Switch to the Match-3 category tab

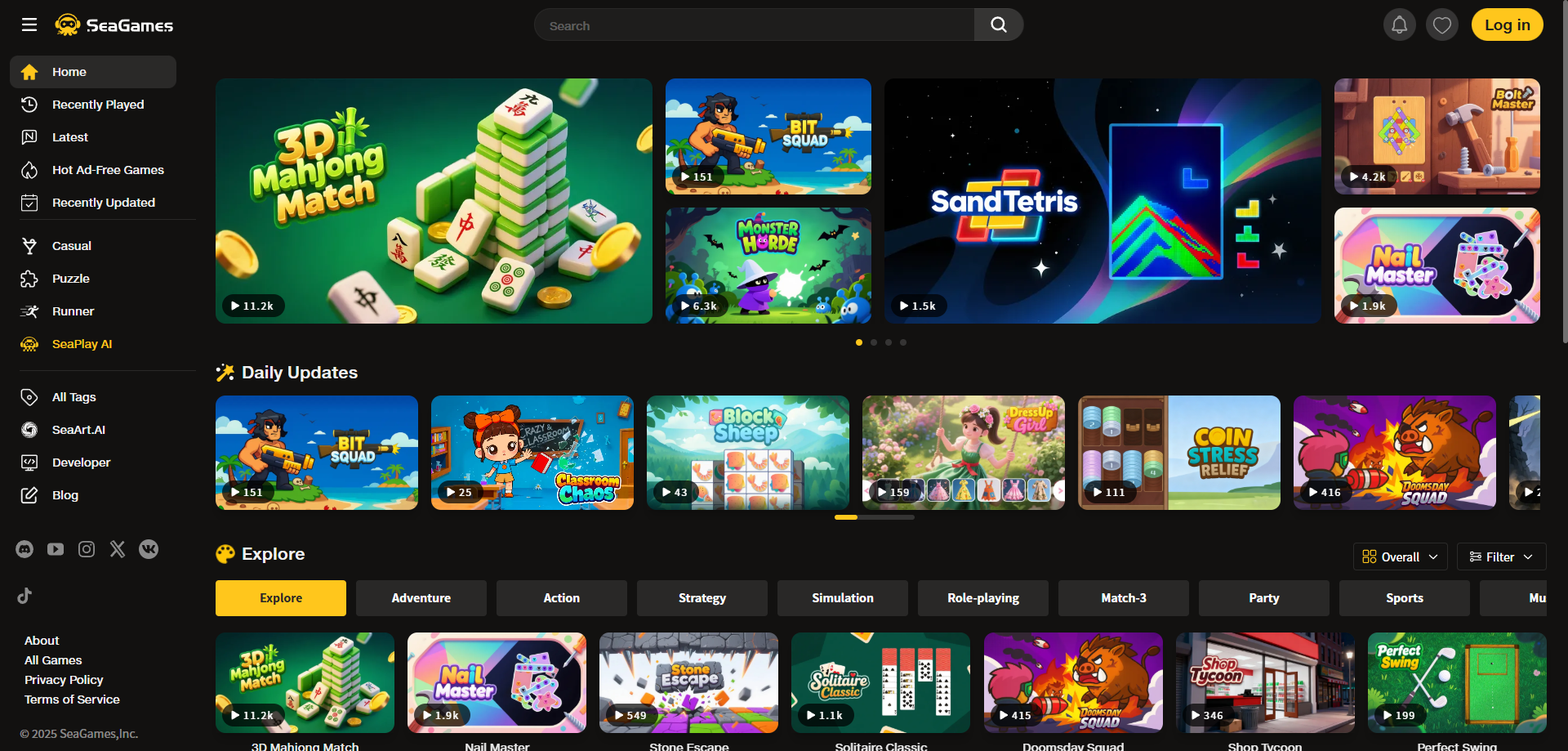[x=1123, y=597]
